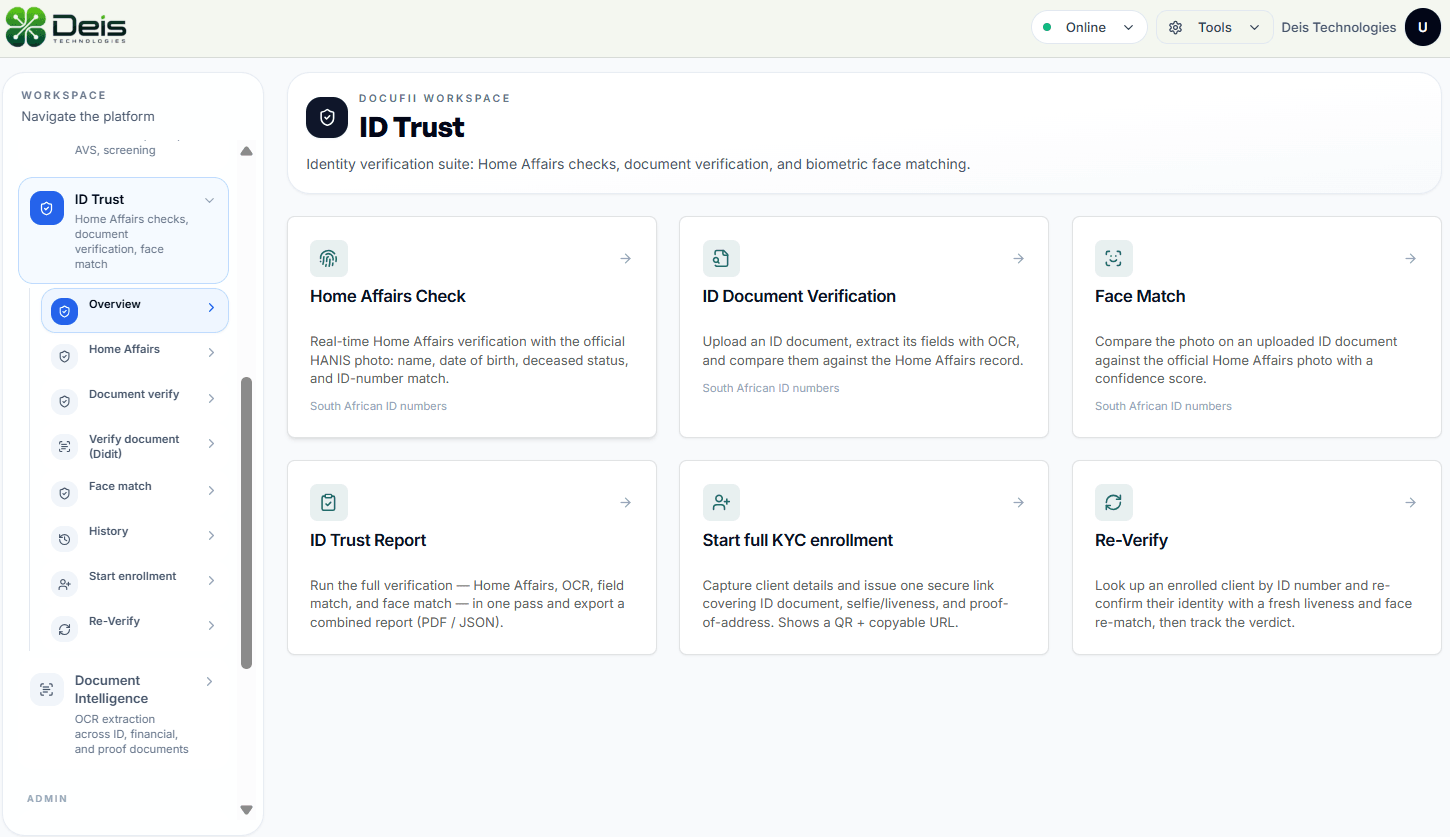Image resolution: width=1450 pixels, height=837 pixels.
Task: Open the ID Trust Report card title
Action: pyautogui.click(x=368, y=540)
